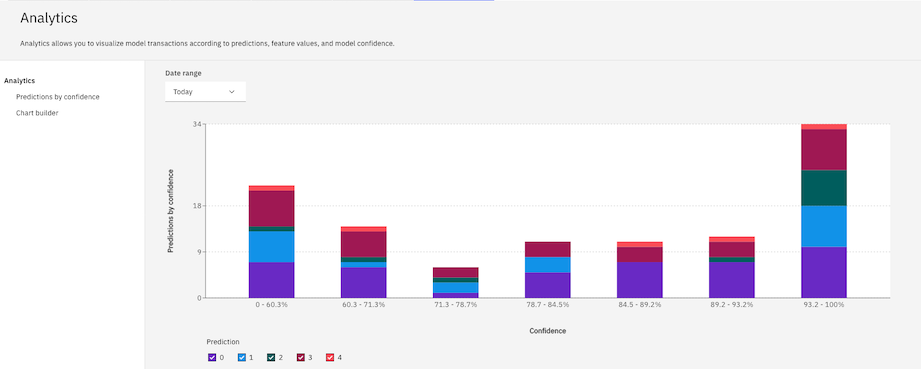Click the purple segment of the 0 - 60.3% bar
The height and width of the screenshot is (369, 921).
tap(271, 280)
